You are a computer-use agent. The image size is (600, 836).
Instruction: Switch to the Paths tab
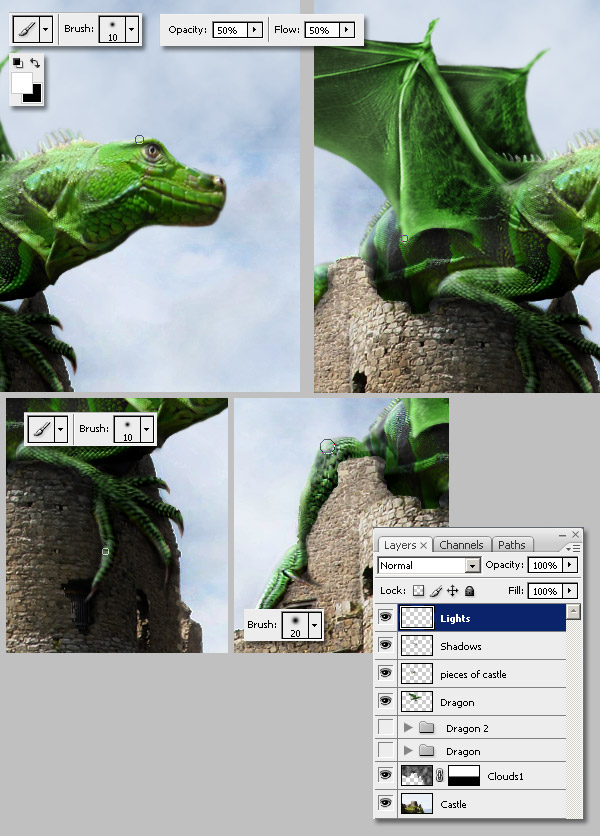coord(511,545)
